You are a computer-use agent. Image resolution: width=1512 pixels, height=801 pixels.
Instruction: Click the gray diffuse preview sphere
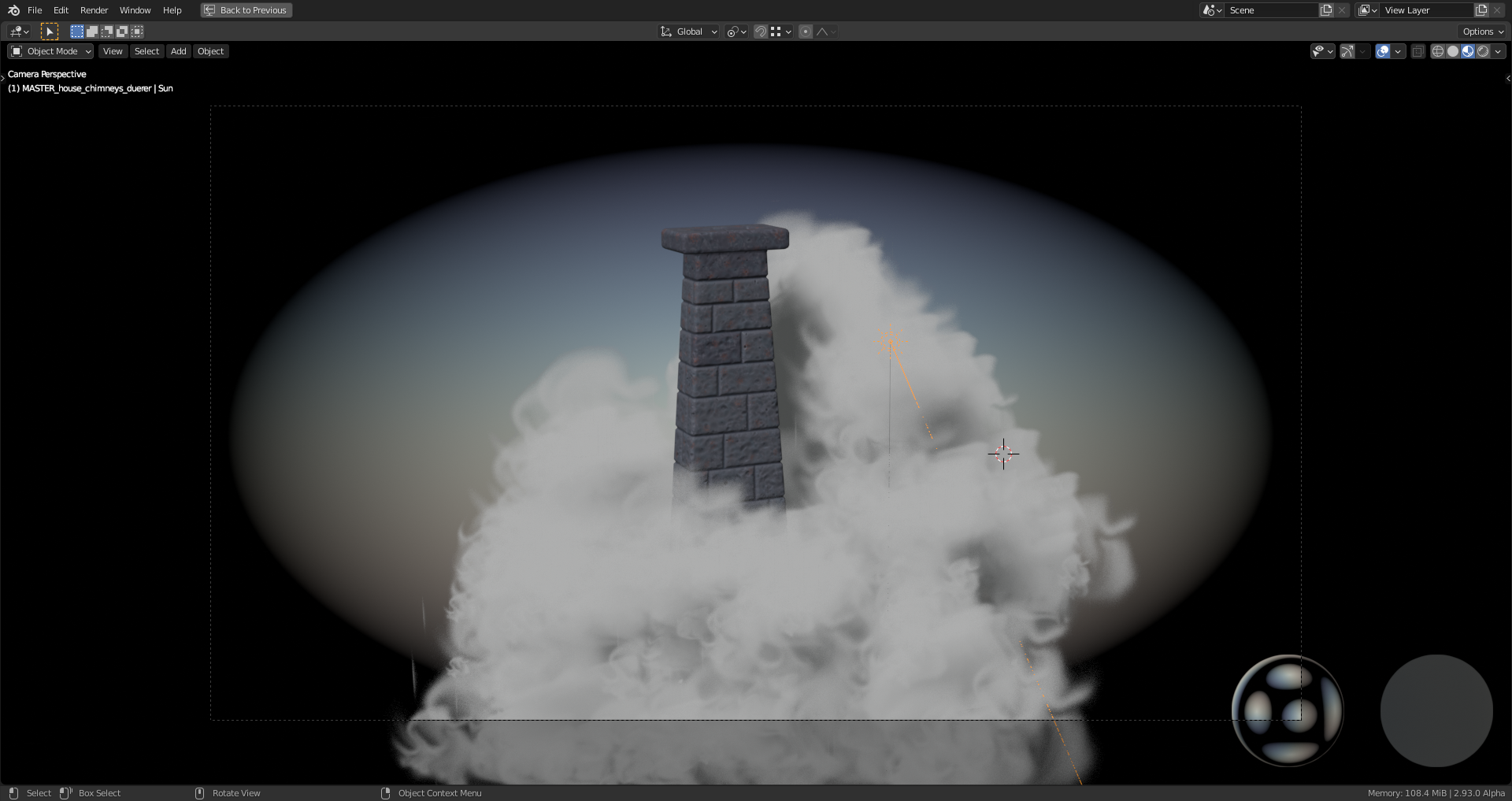coord(1436,710)
